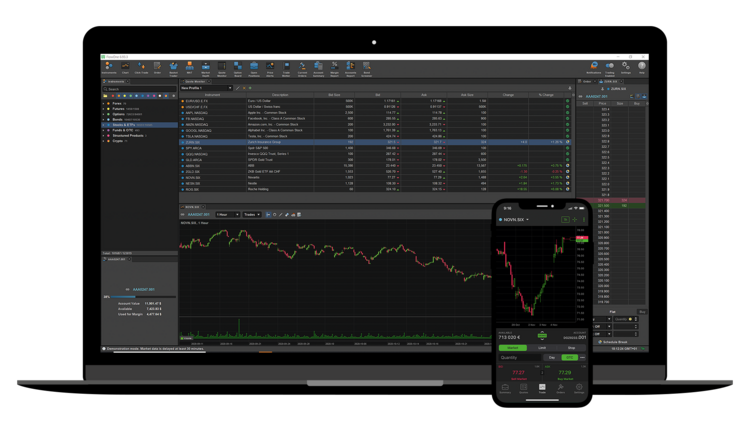Tap Sell Market at 77.27 on phone
Screen dimensions: 750x421
pos(518,373)
